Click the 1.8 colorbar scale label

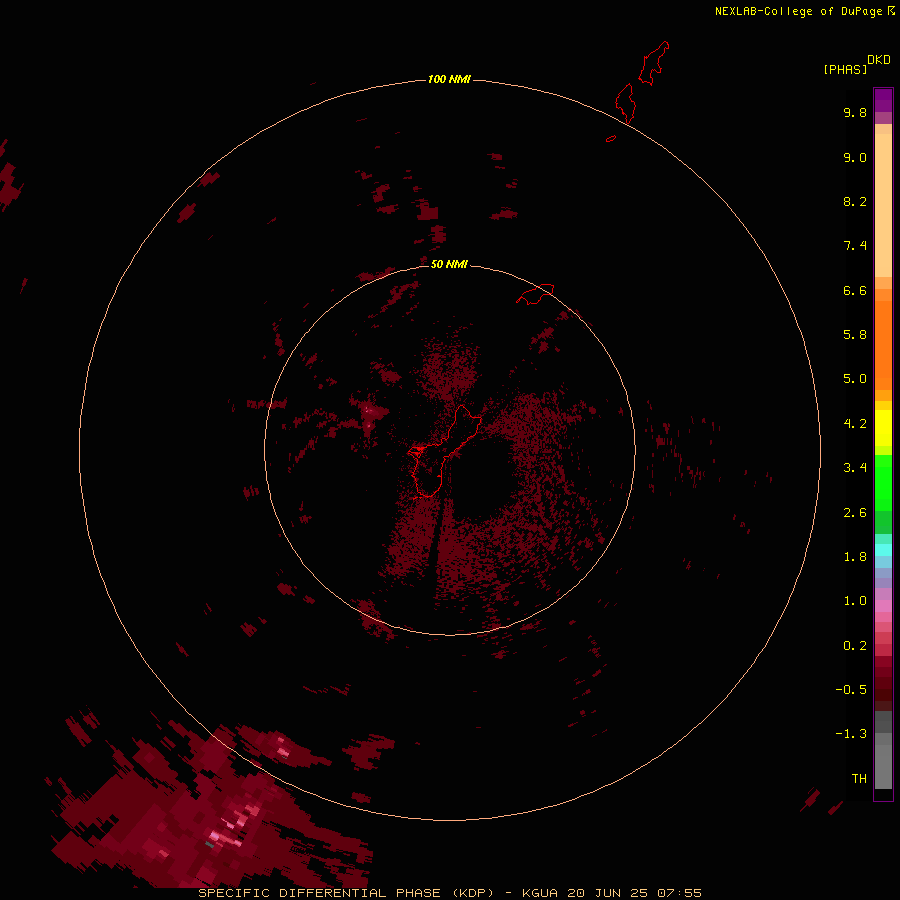pyautogui.click(x=855, y=557)
